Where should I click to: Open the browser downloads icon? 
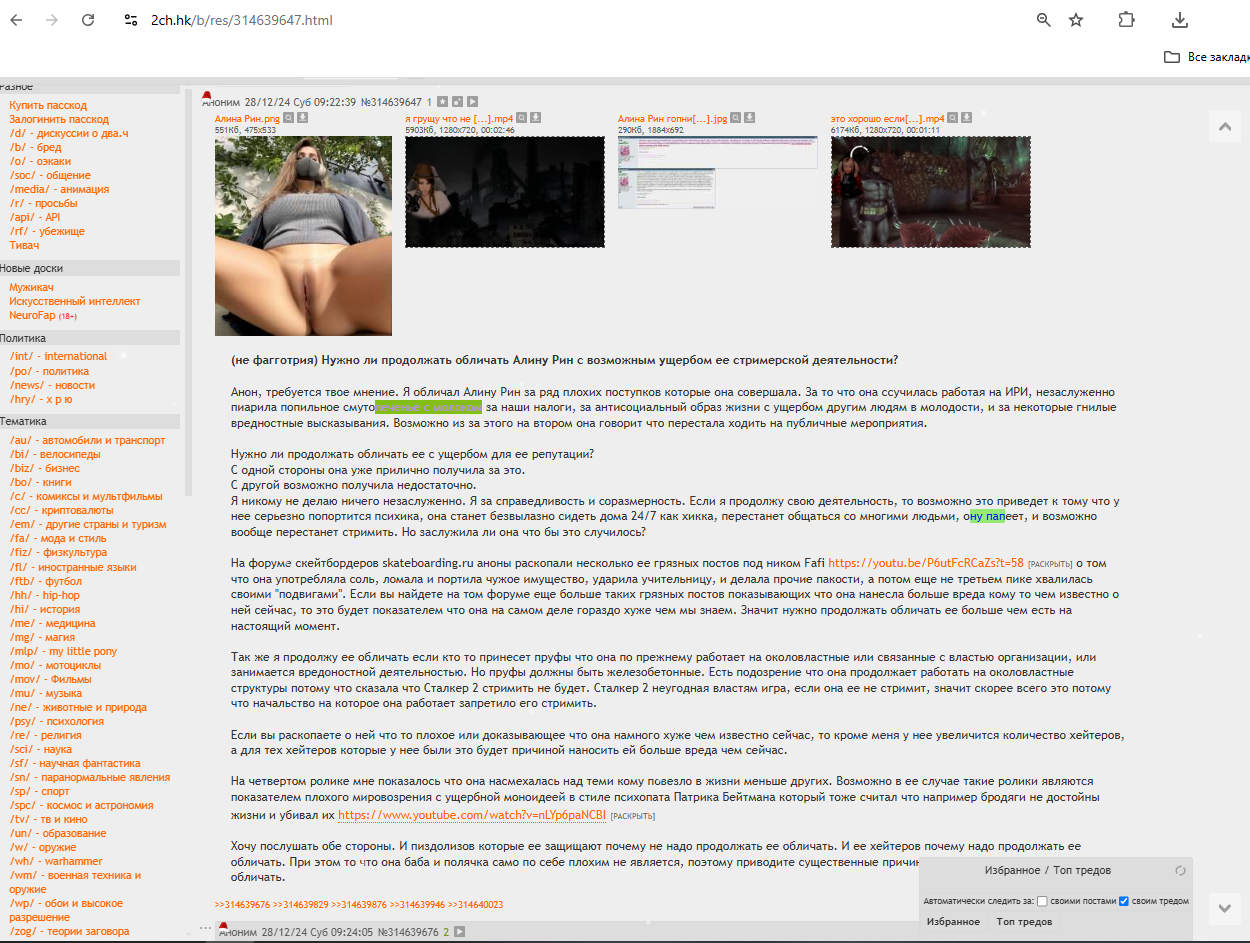pyautogui.click(x=1179, y=20)
